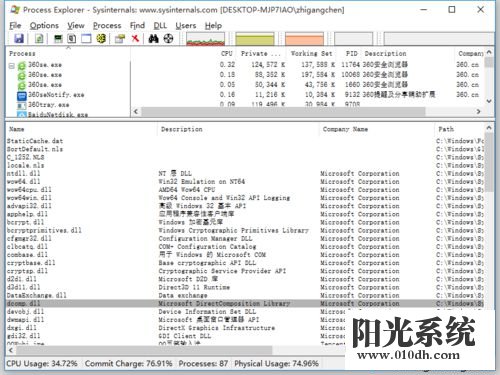Select the combase.dll row
Image resolution: width=500 pixels, height=375 pixels.
(245, 255)
